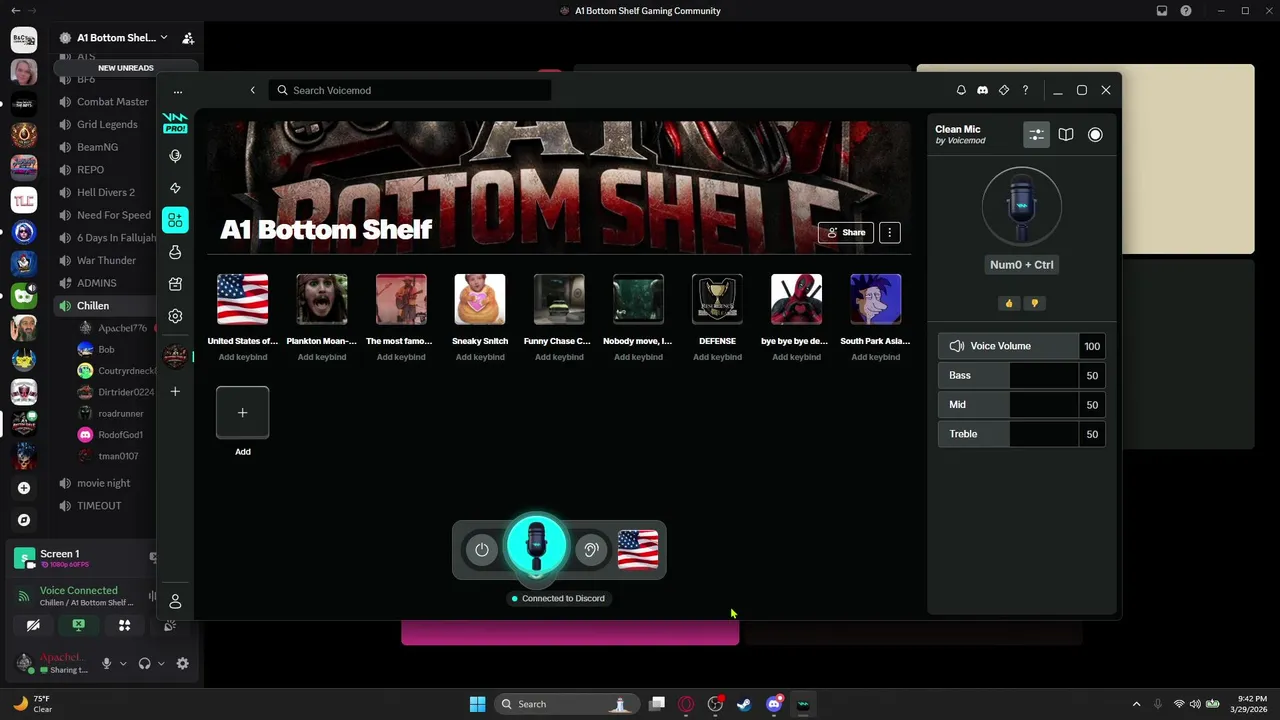
Task: Stop Discord screen sharing toggle
Action: pos(78,625)
